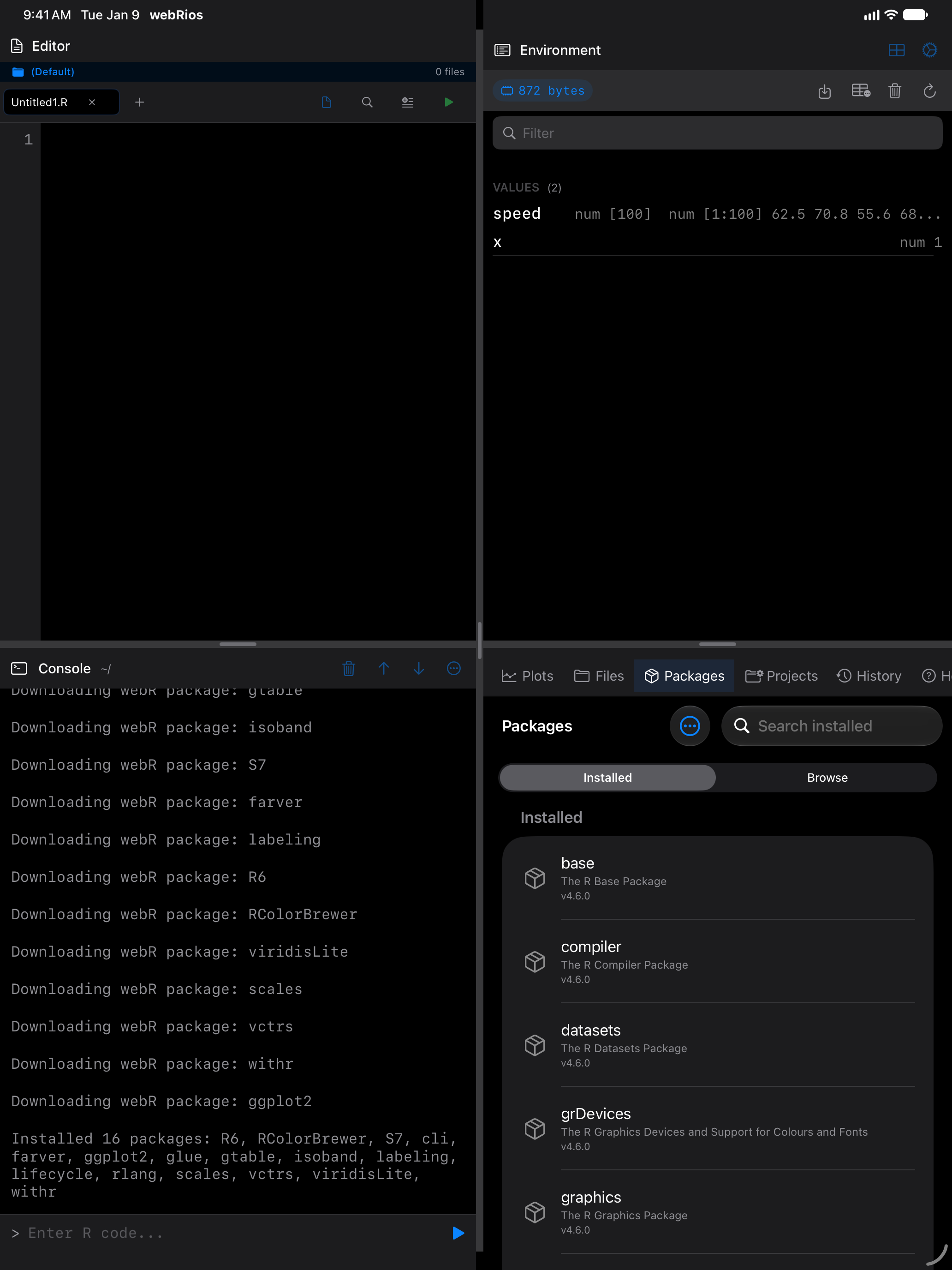This screenshot has height=1270, width=952.
Task: Click the Environment import/save icon
Action: [825, 91]
